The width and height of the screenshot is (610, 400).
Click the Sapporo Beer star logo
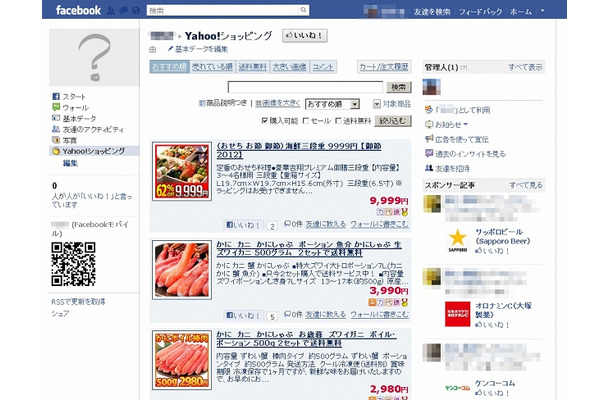coord(458,240)
